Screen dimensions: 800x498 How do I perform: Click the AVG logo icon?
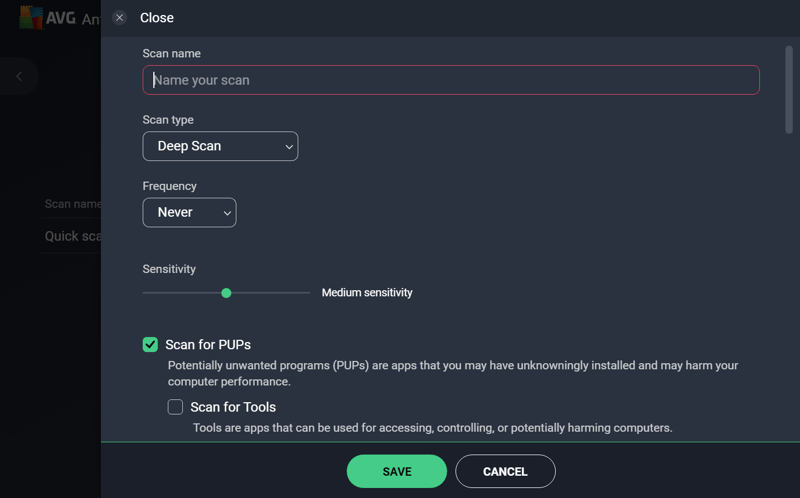tap(31, 17)
